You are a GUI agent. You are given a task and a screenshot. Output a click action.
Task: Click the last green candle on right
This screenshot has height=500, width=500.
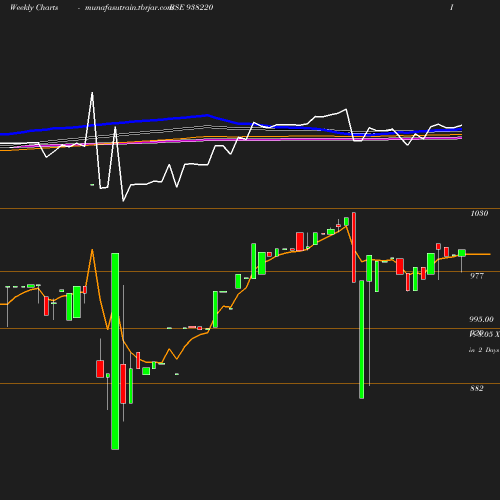click(x=462, y=253)
